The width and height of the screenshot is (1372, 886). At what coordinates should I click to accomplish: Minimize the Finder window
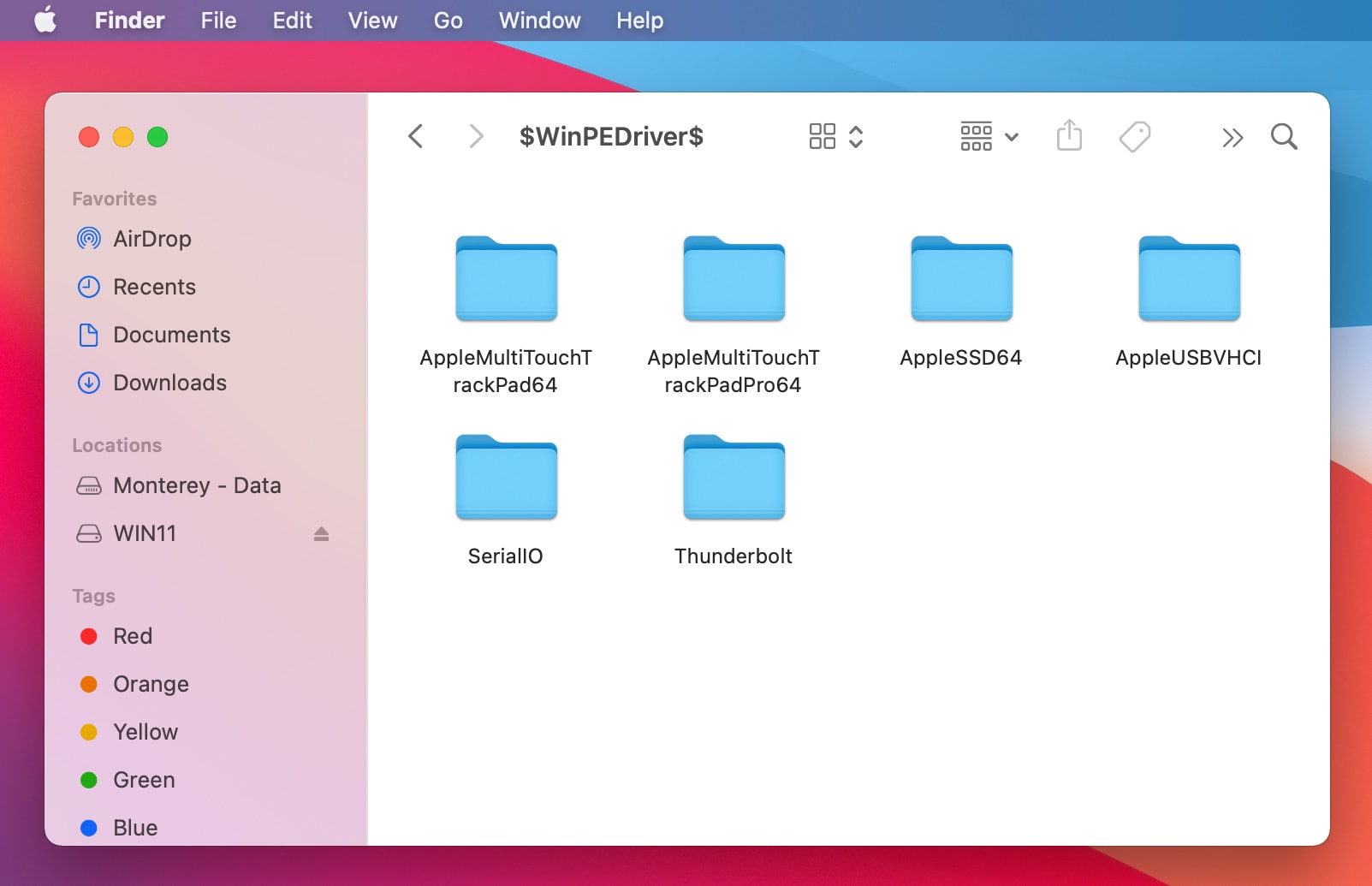(x=122, y=137)
